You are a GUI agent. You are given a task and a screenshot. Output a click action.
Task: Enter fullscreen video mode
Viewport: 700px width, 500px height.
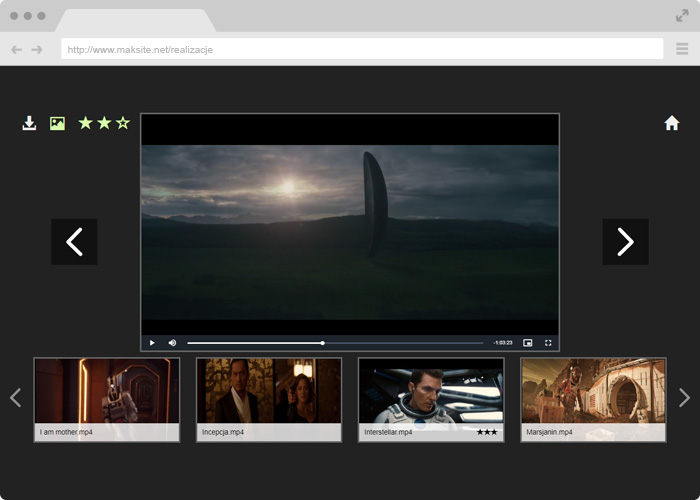coord(548,343)
